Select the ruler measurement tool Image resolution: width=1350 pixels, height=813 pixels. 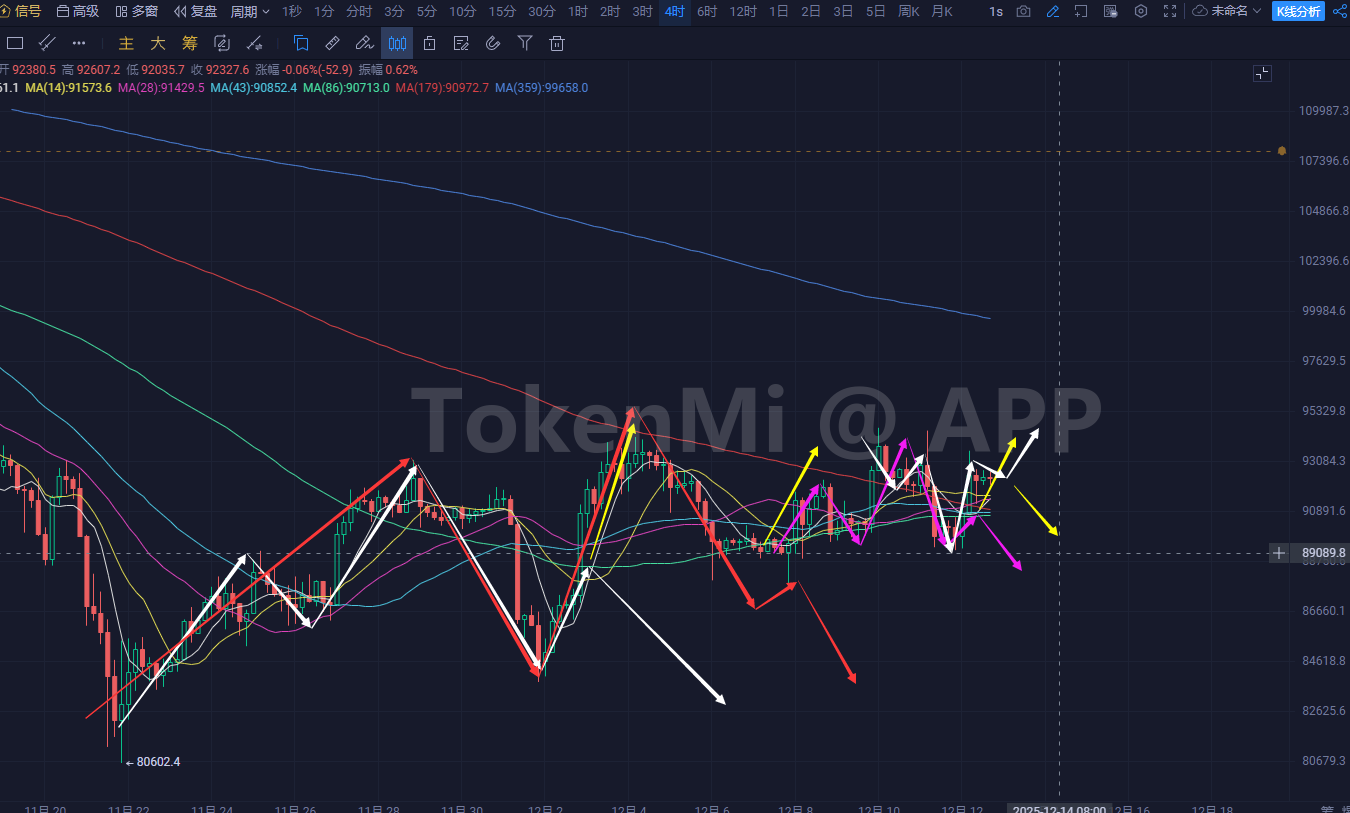click(x=333, y=43)
